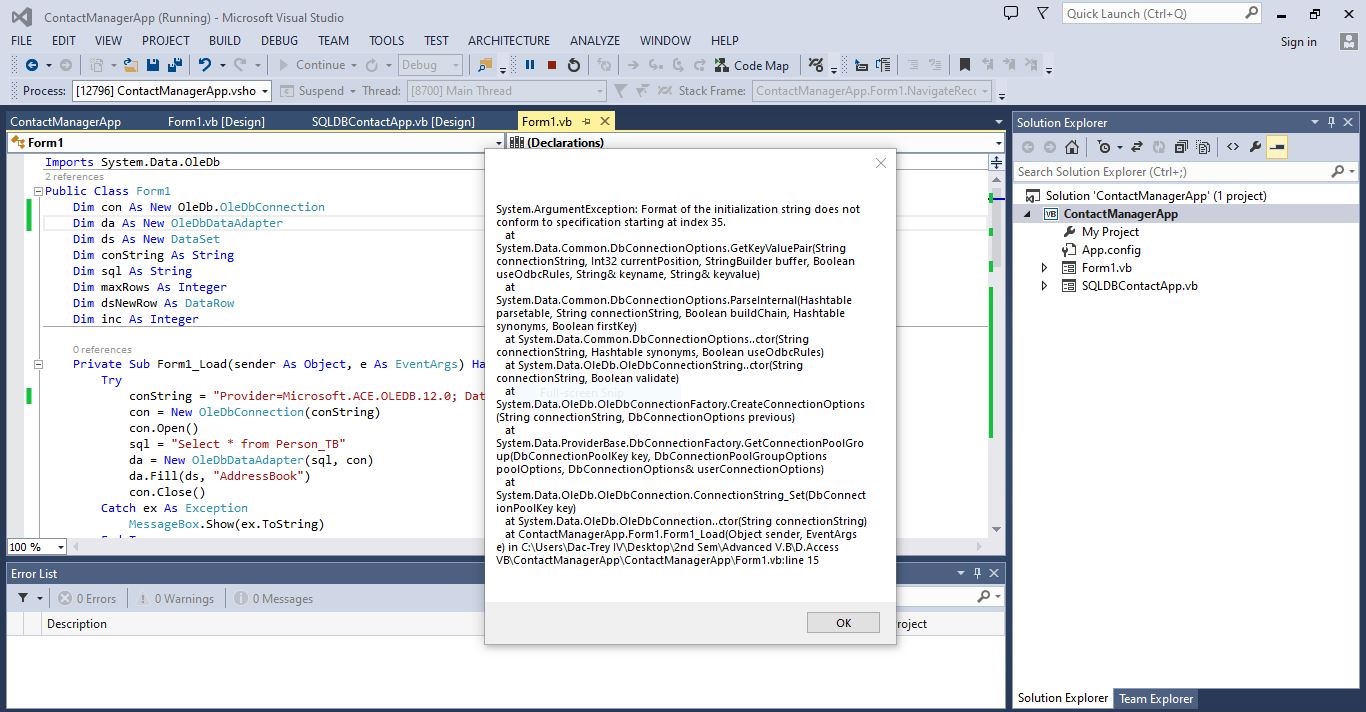Open the ARCHITECTURE menu
This screenshot has height=712, width=1366.
(x=509, y=41)
